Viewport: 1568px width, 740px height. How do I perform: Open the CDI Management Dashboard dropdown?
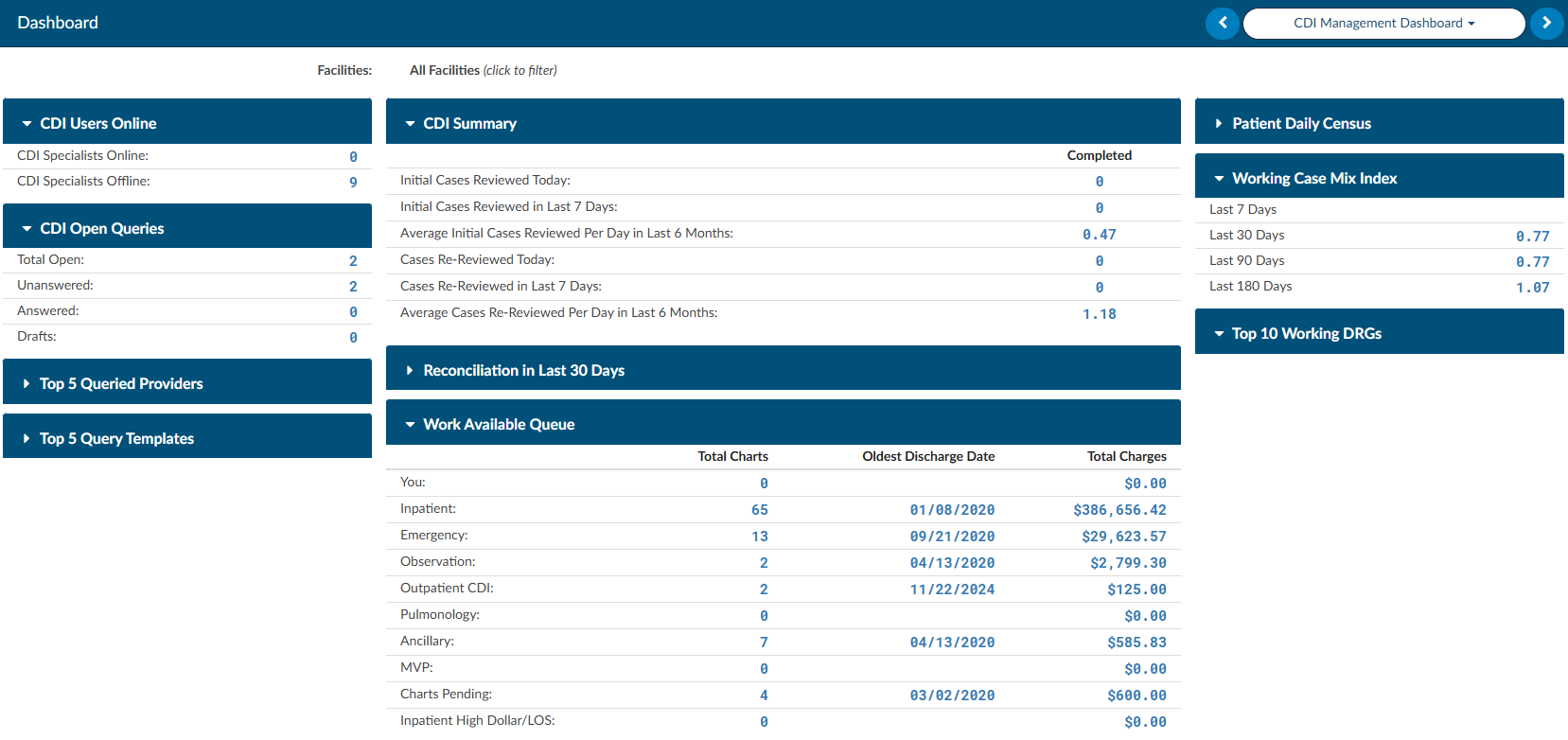click(1383, 23)
